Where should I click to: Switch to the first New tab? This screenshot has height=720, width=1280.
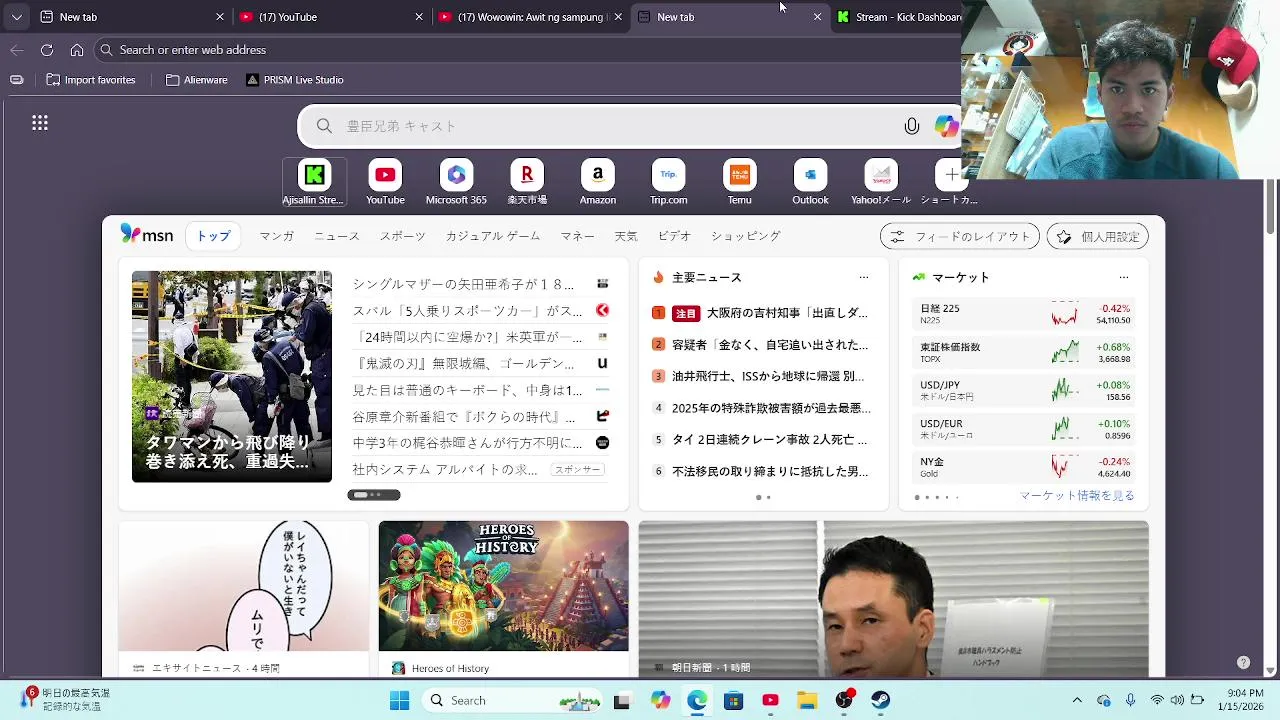pyautogui.click(x=131, y=17)
